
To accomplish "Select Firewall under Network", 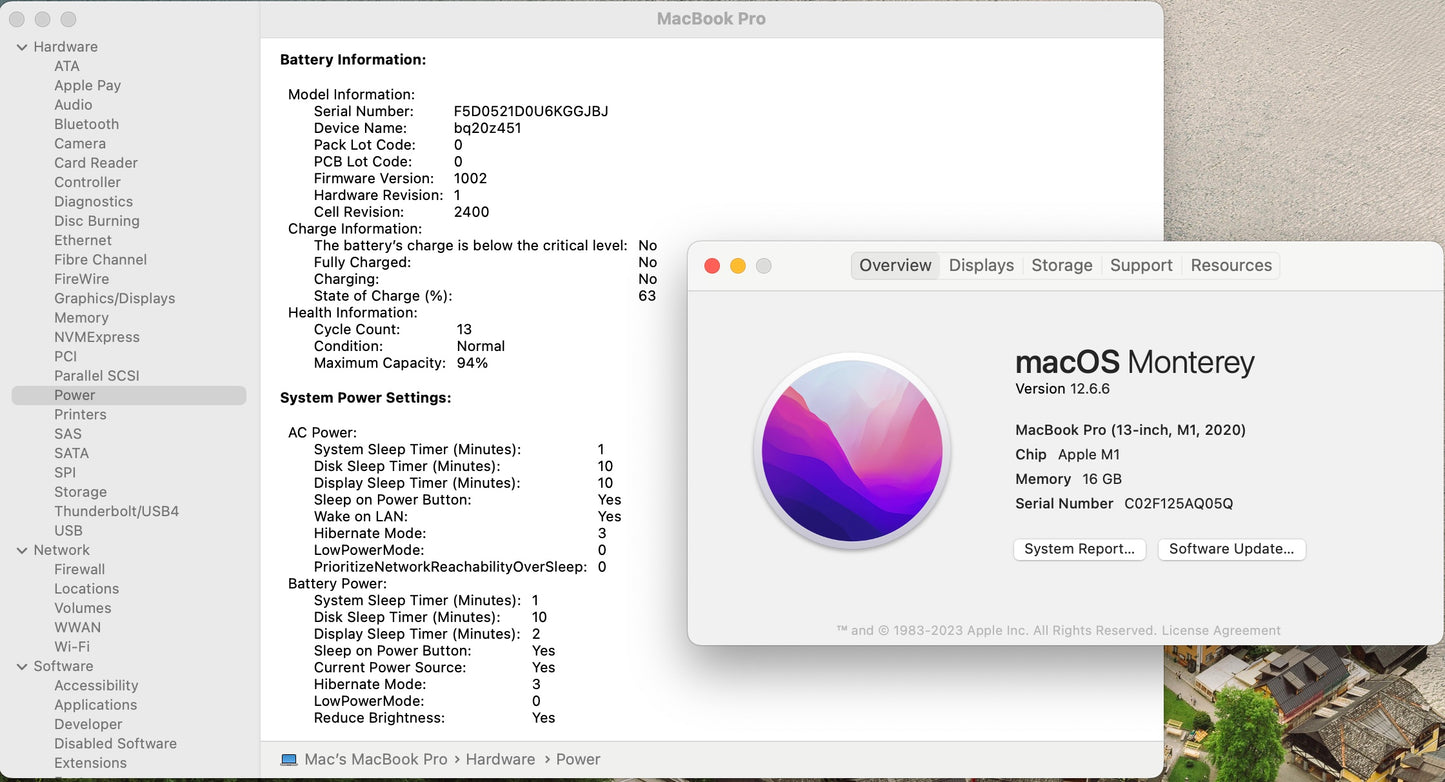I will point(80,569).
